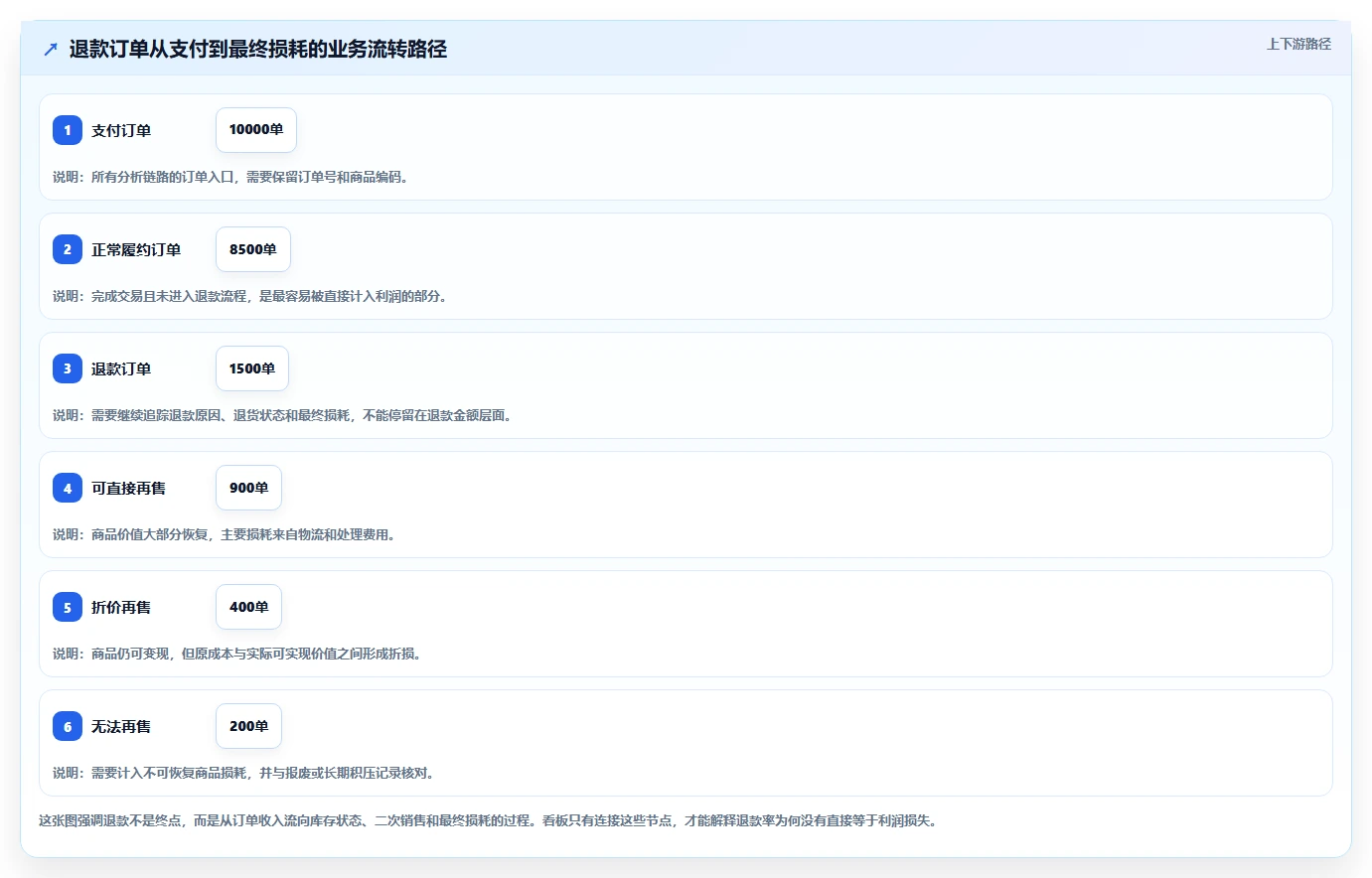
Task: Click the description about 商品价值大部分恢复
Action: [225, 534]
